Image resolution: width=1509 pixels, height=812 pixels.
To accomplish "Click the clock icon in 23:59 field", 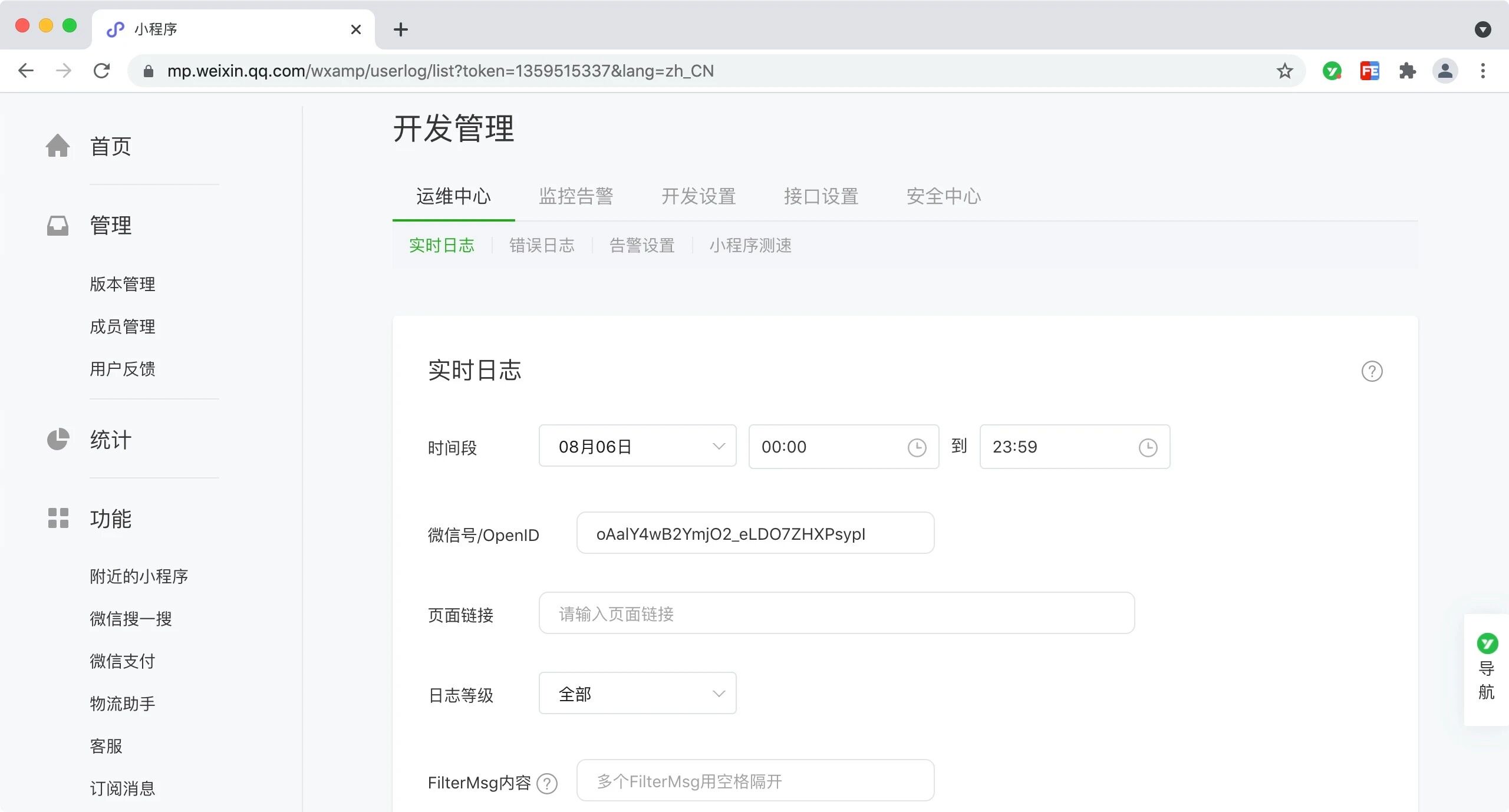I will [x=1148, y=448].
